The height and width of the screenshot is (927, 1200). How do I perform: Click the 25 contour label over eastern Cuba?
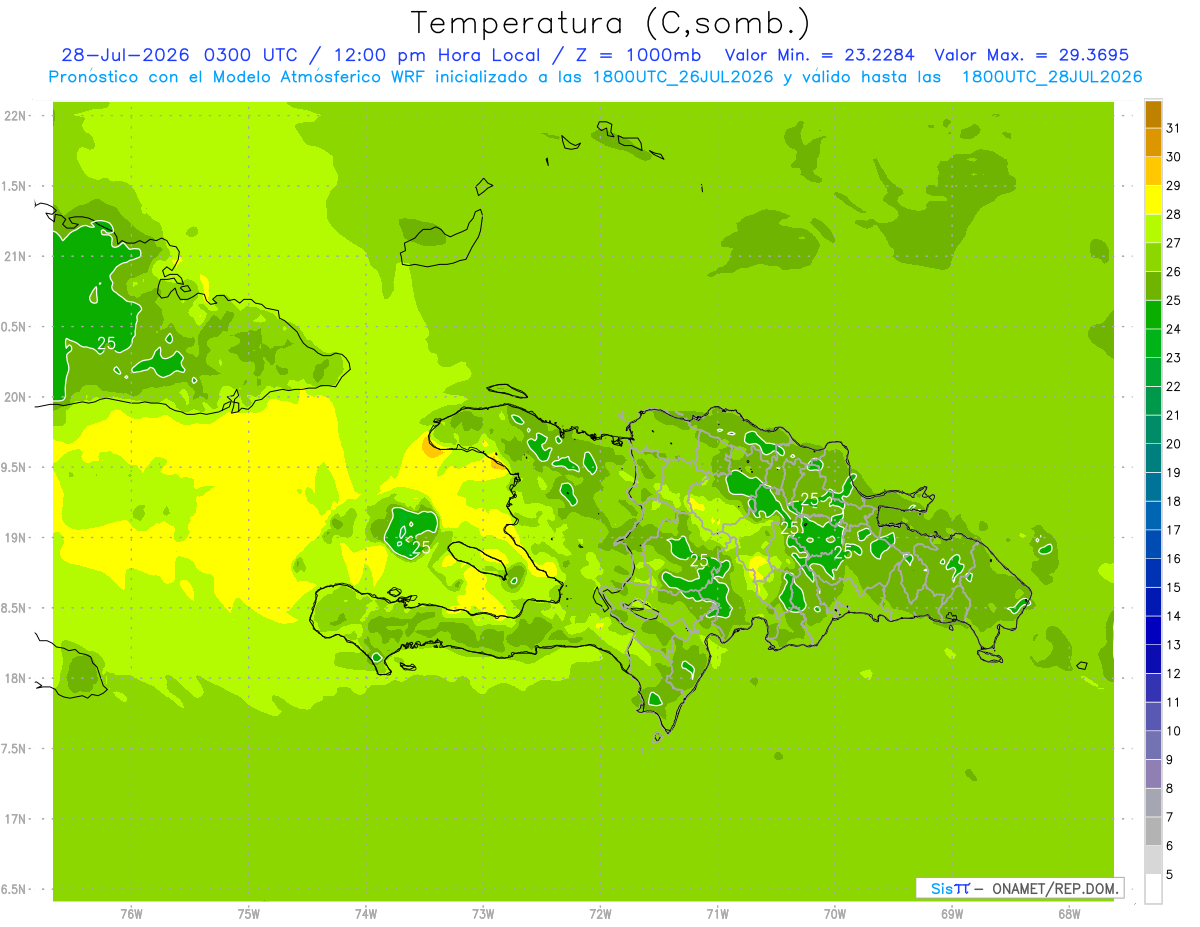[x=106, y=343]
